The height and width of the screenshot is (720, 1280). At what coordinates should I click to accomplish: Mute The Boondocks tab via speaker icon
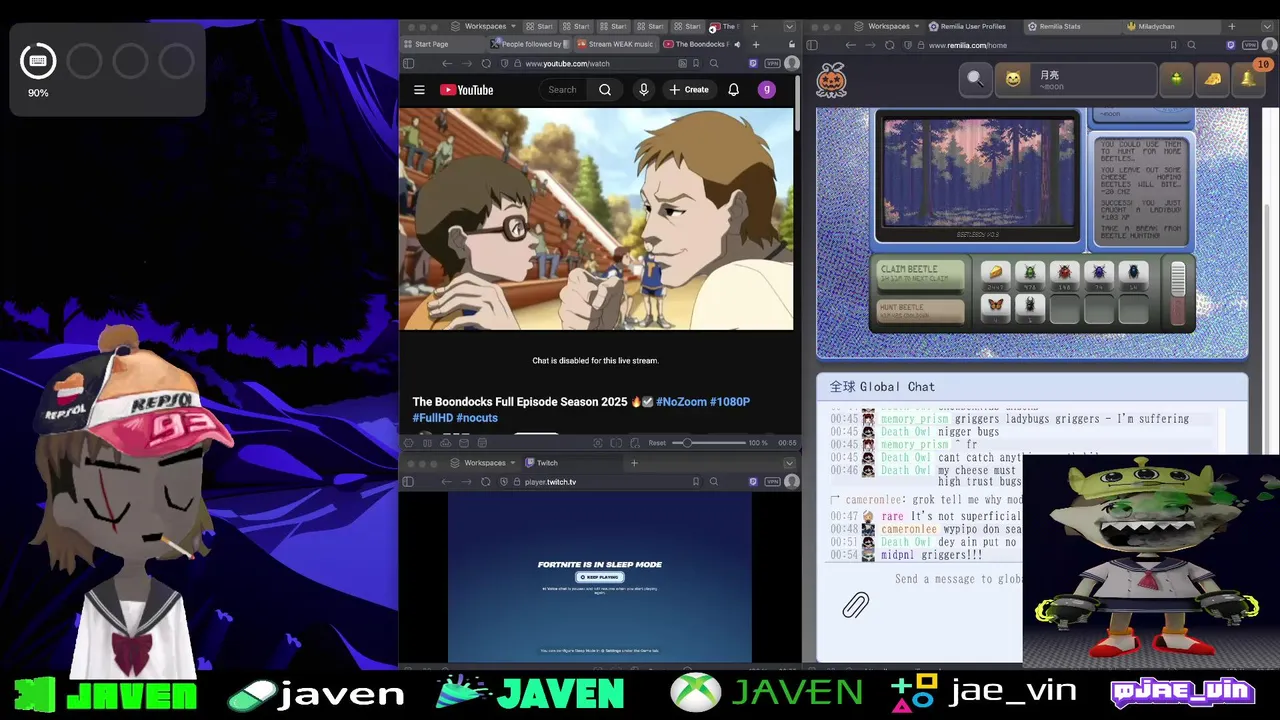click(x=737, y=44)
